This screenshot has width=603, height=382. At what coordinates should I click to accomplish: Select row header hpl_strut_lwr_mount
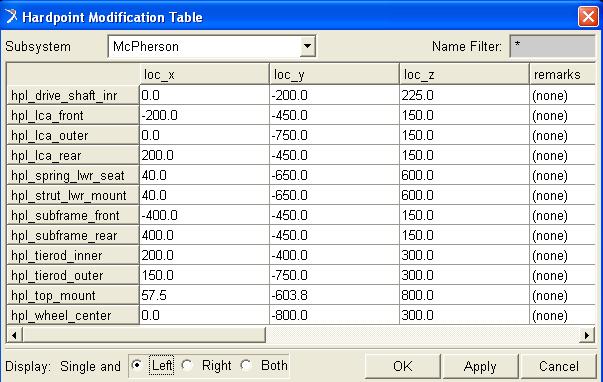click(x=73, y=195)
